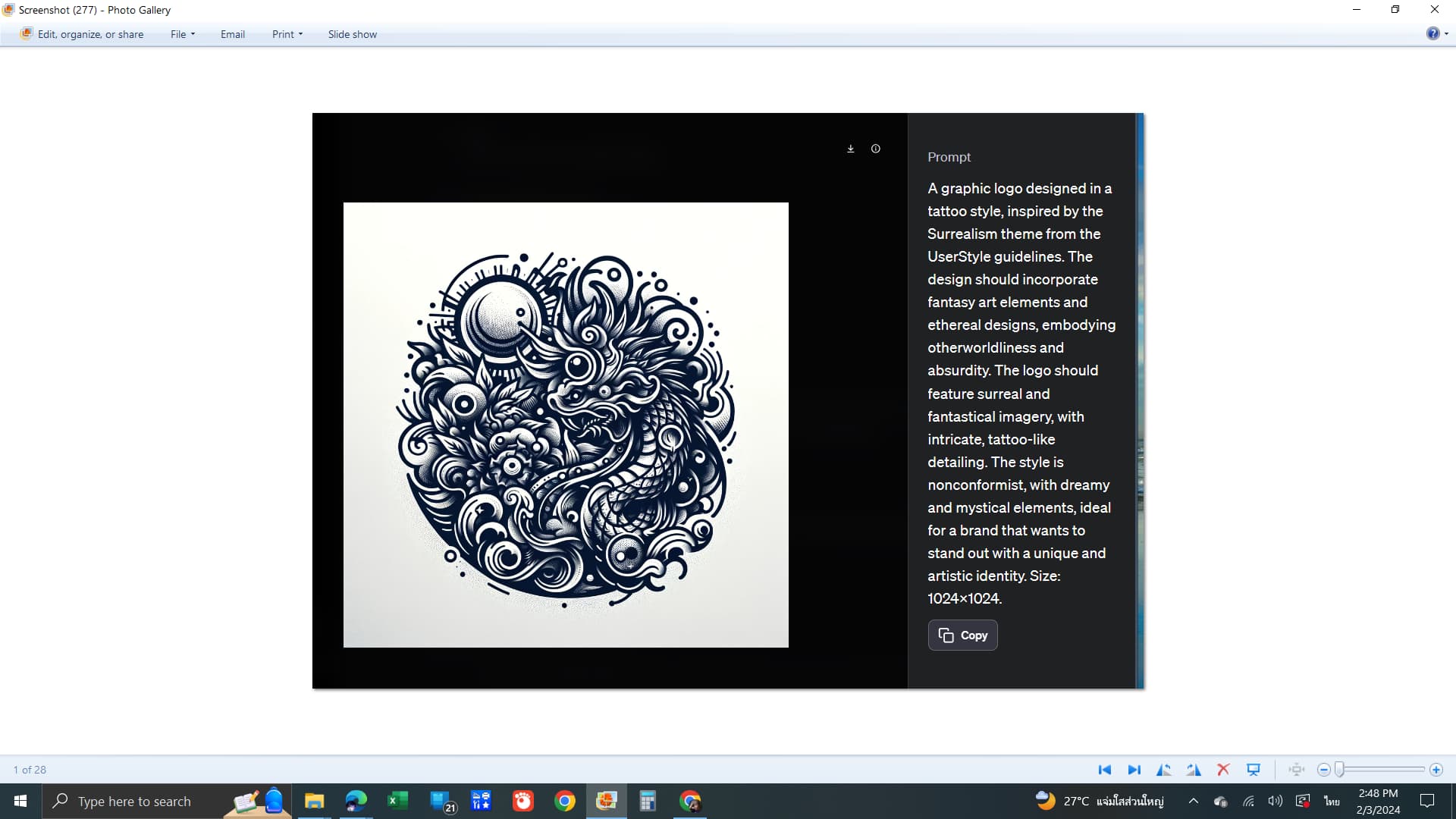Open the File dropdown menu
The width and height of the screenshot is (1456, 819).
point(182,34)
